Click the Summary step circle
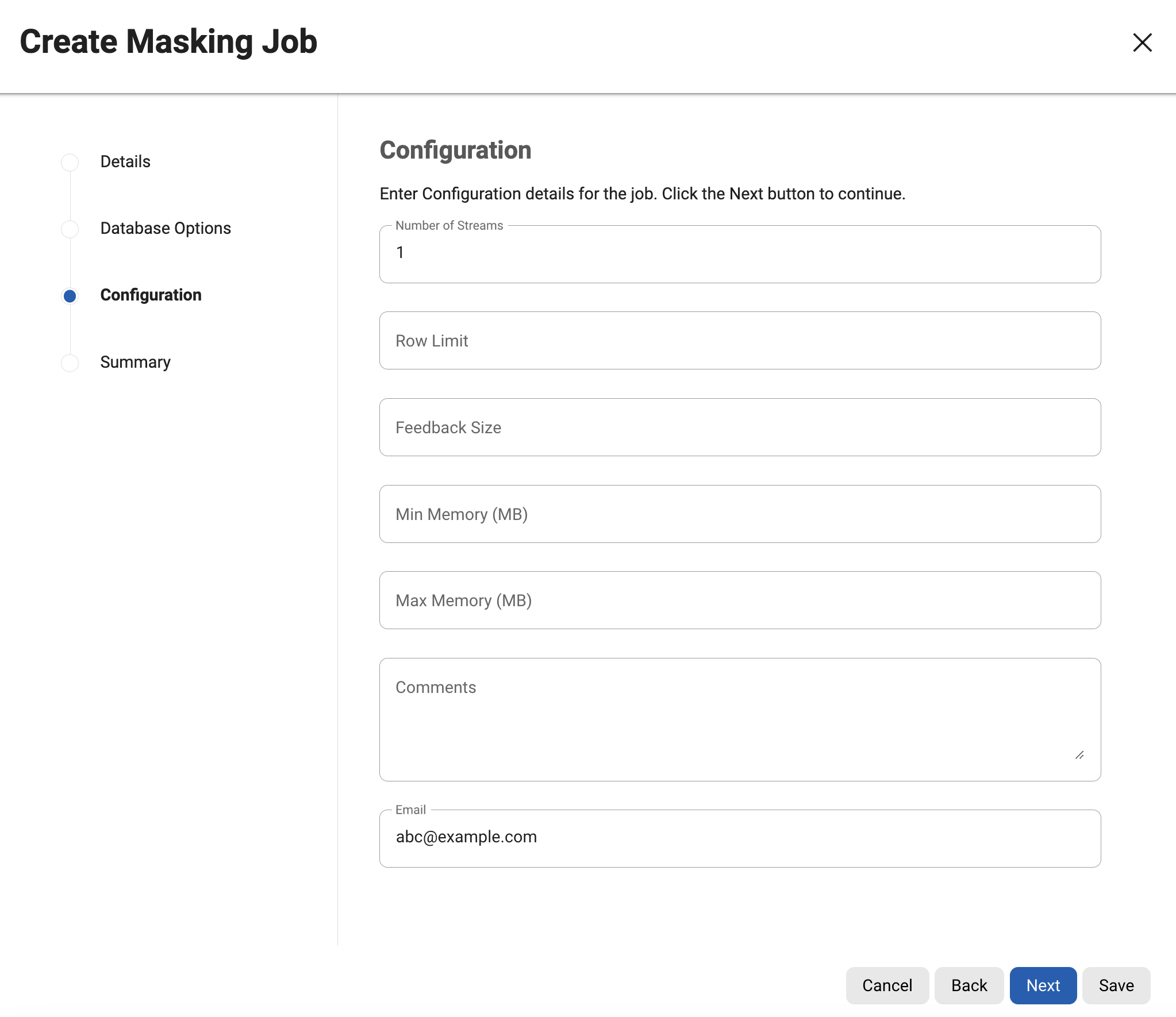 70,363
